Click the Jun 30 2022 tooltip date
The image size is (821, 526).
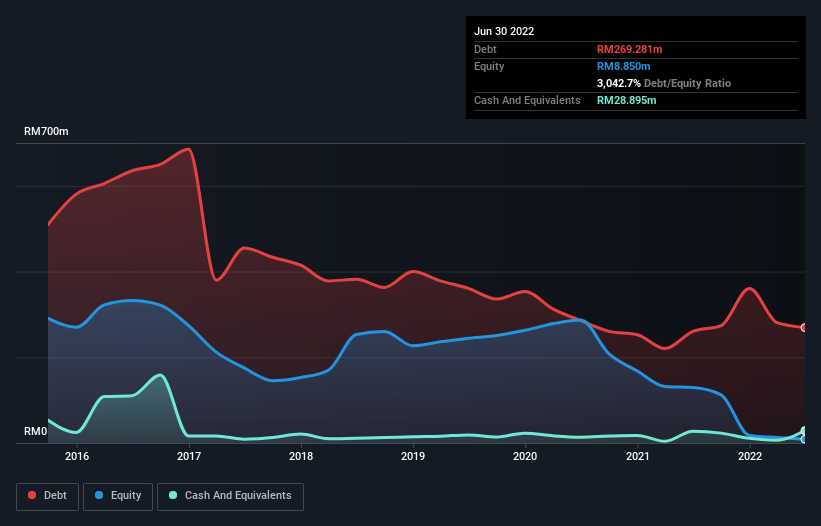(504, 31)
